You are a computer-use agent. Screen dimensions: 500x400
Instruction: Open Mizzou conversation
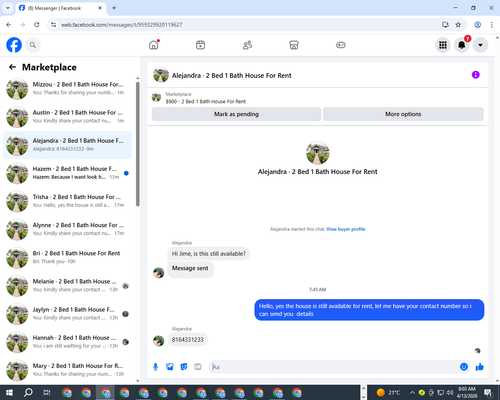[67, 89]
